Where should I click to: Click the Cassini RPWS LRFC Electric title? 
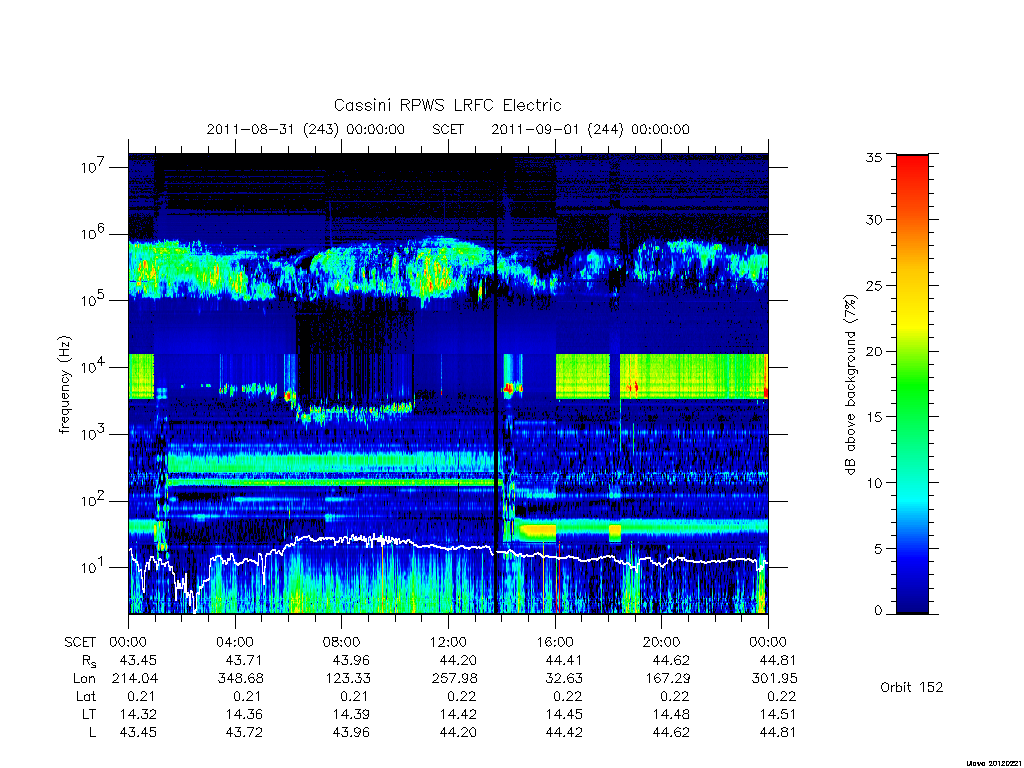click(x=447, y=105)
